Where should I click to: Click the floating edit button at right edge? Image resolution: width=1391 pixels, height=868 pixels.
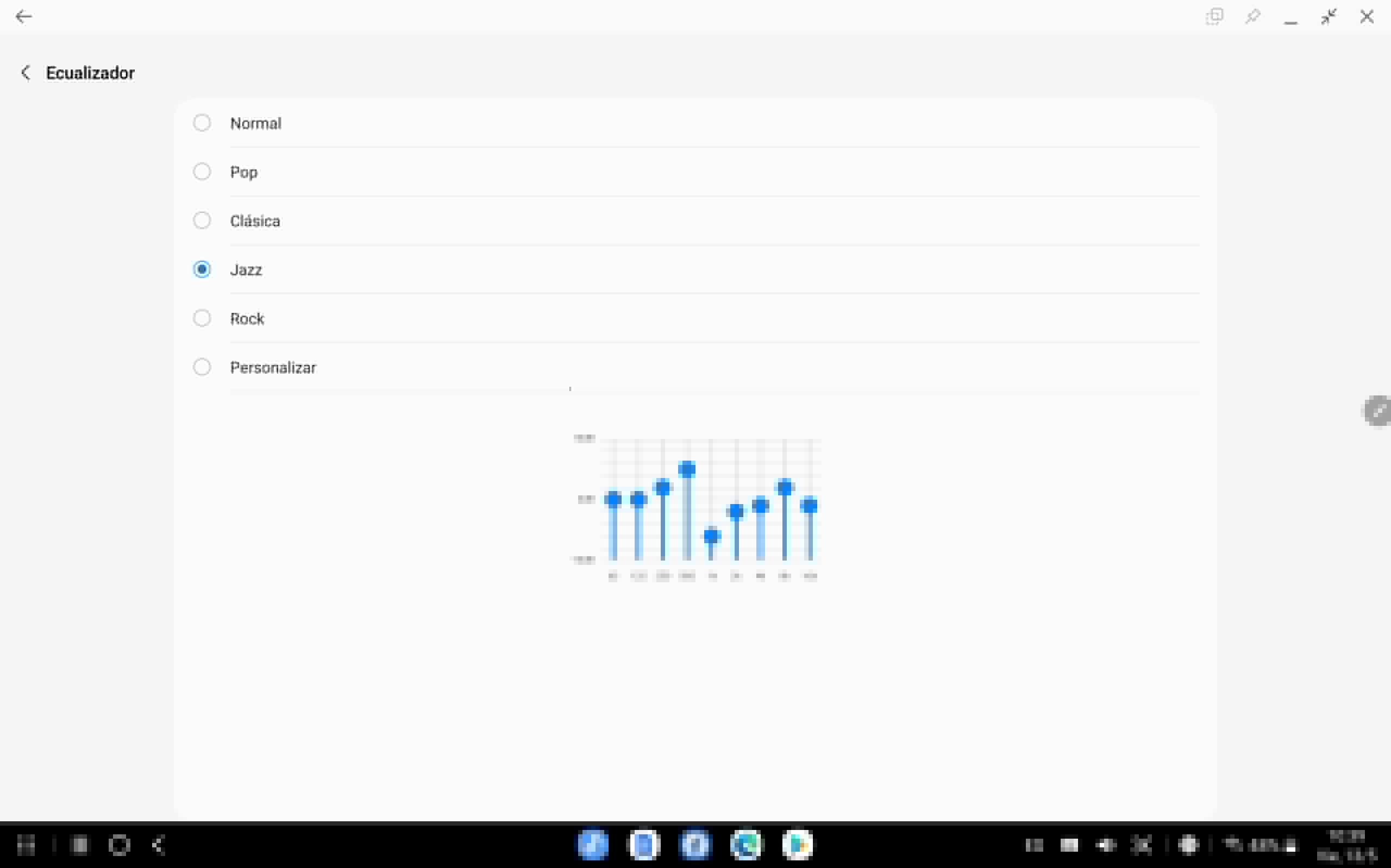click(1378, 411)
